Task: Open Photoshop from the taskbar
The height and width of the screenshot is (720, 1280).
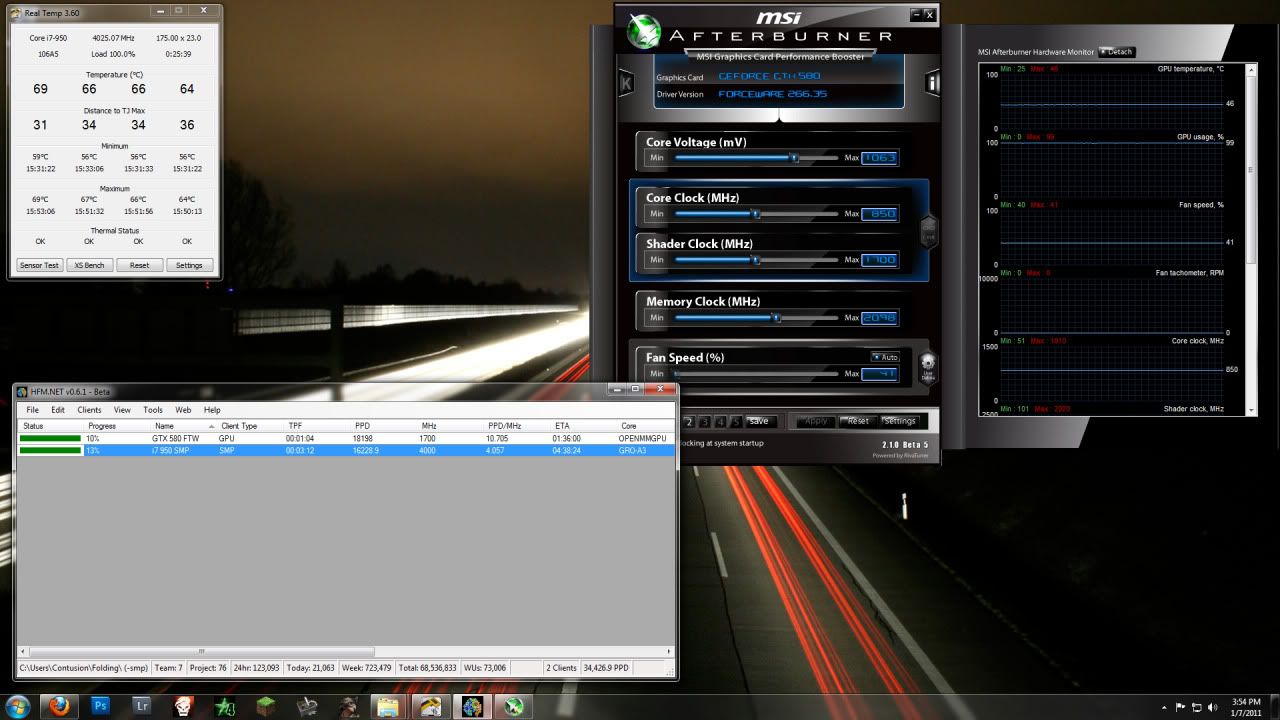Action: (x=100, y=707)
